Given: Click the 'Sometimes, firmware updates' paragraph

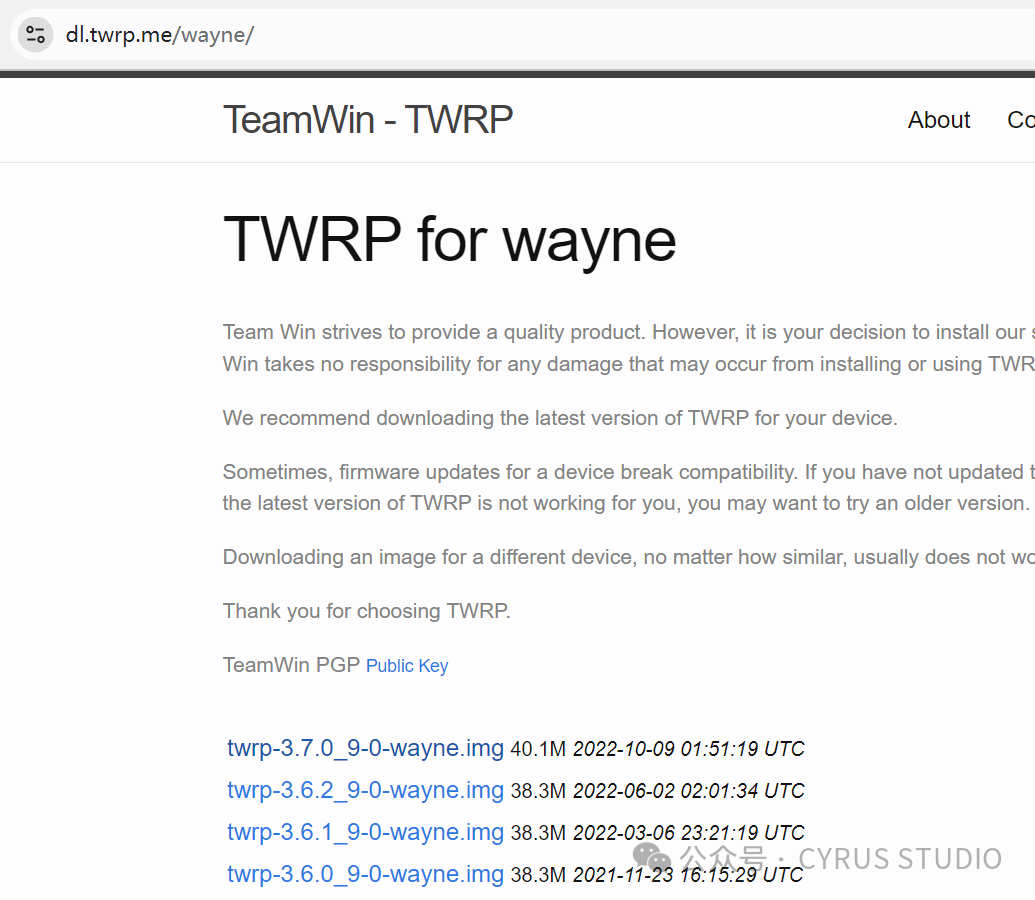Looking at the screenshot, I should click(628, 487).
